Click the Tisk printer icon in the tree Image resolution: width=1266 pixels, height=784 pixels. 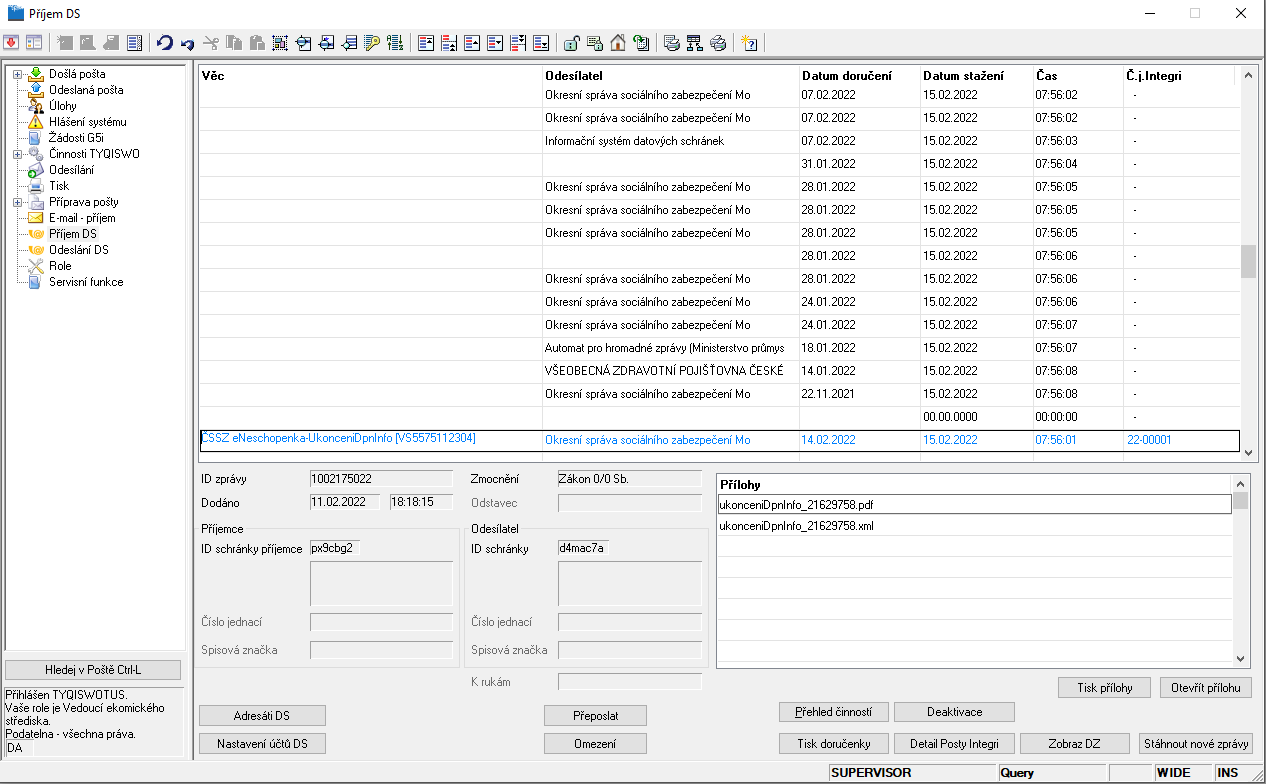[36, 186]
